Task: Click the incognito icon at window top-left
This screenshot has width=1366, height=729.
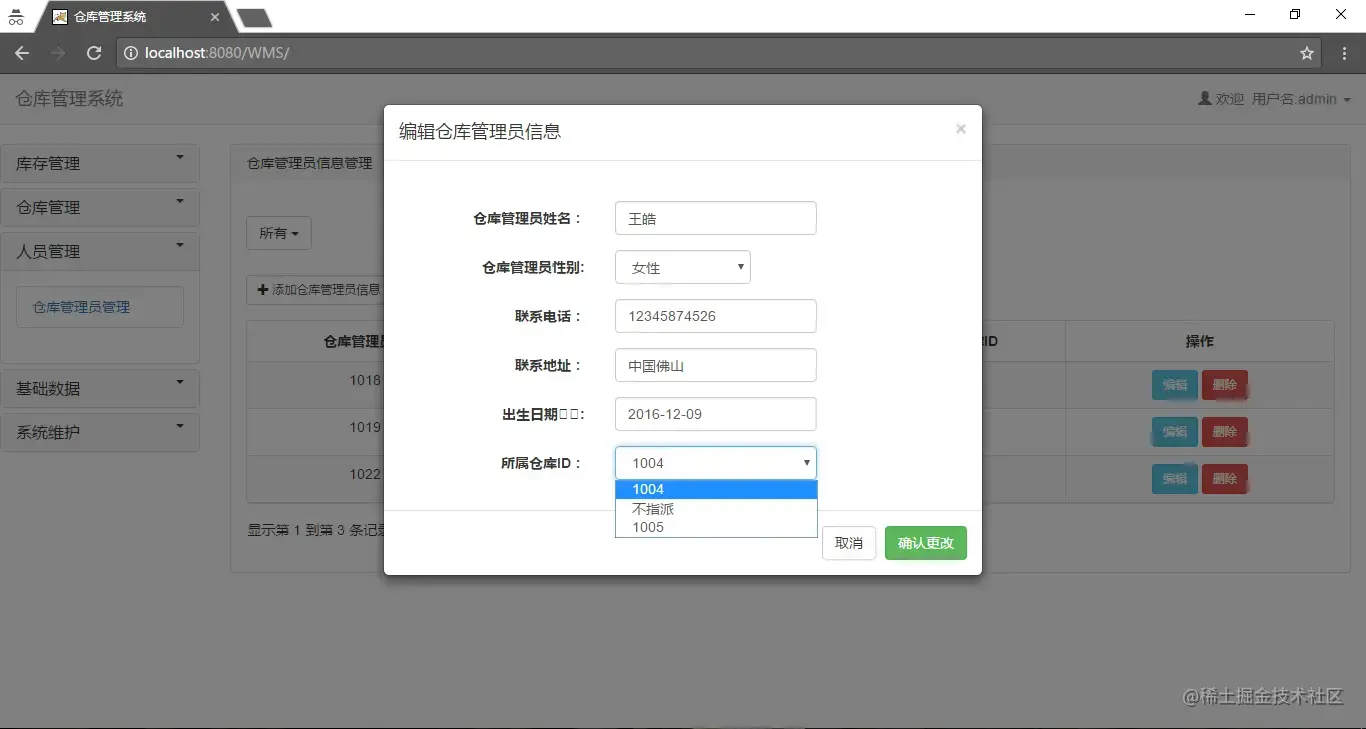Action: coord(15,17)
